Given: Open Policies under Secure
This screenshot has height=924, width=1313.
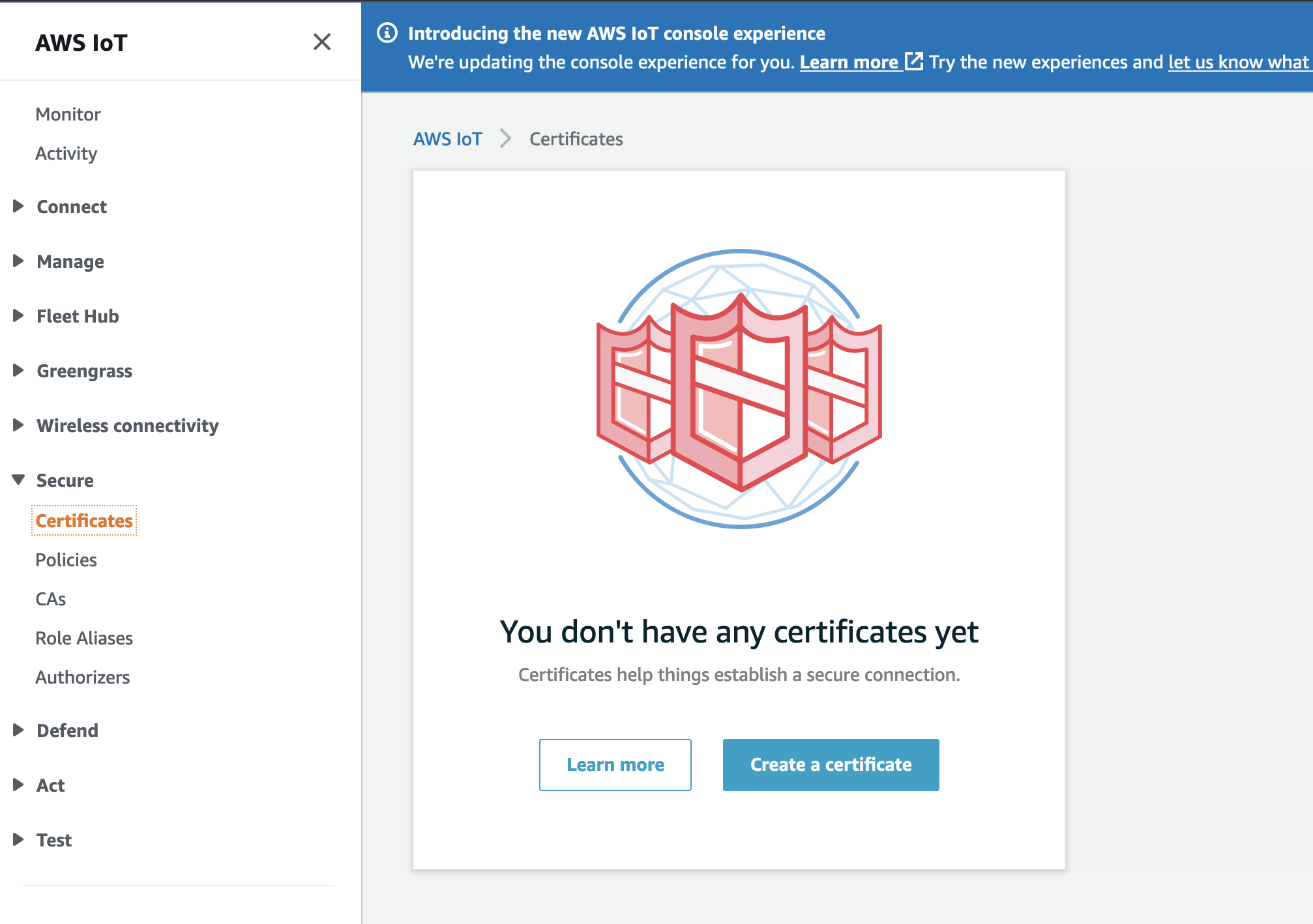Looking at the screenshot, I should tap(66, 560).
